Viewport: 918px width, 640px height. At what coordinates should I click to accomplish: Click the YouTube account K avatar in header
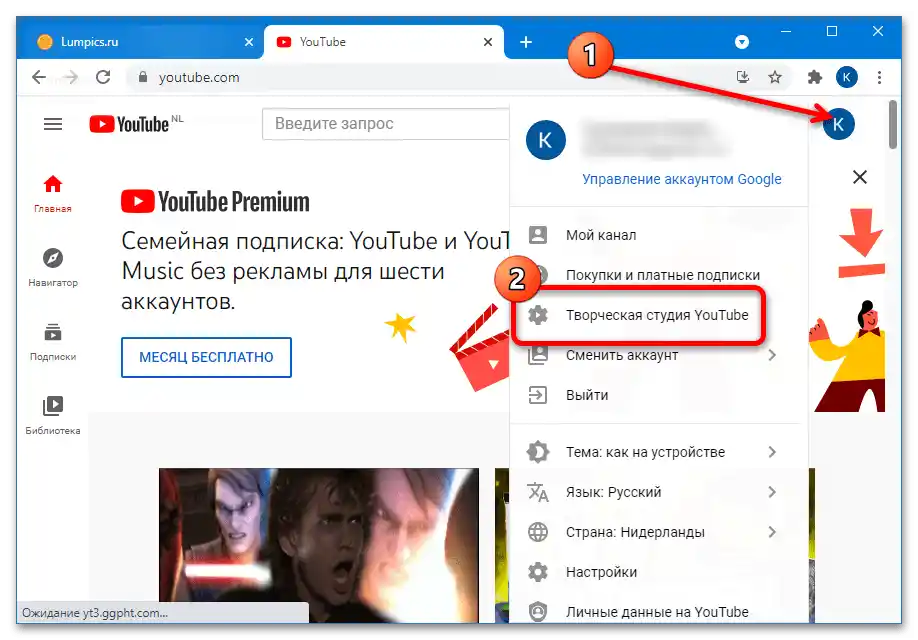point(838,124)
